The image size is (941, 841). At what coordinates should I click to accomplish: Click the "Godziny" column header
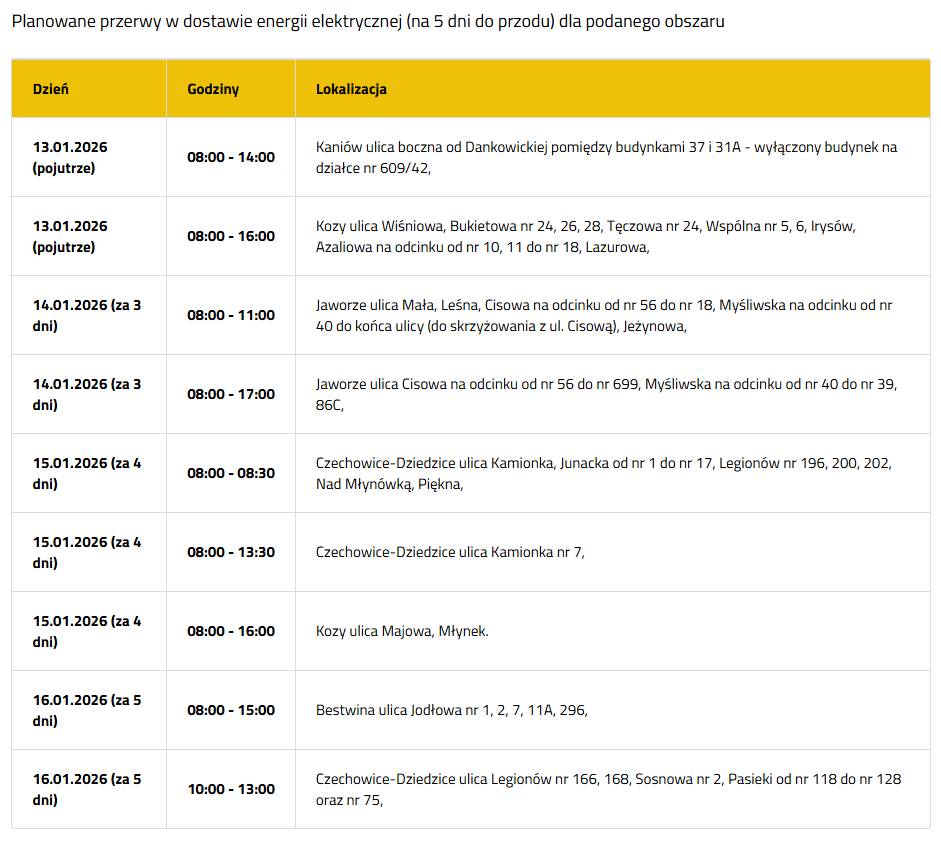[x=213, y=89]
